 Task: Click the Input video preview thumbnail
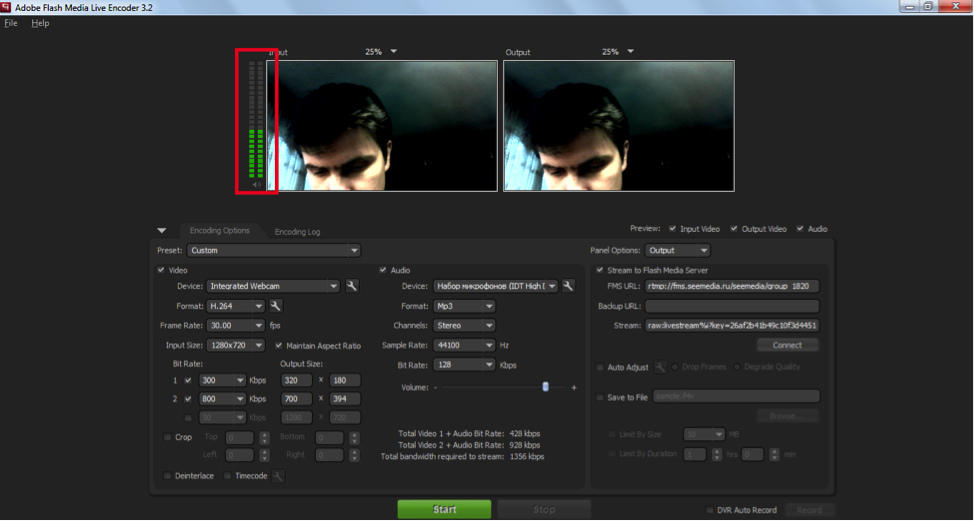[382, 125]
